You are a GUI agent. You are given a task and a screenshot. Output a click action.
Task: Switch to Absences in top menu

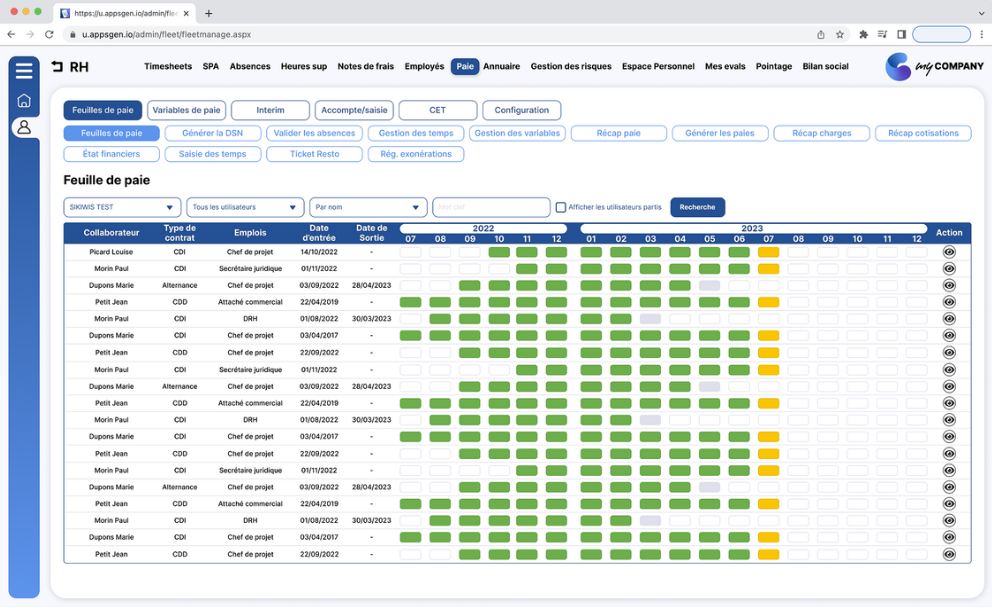point(250,66)
